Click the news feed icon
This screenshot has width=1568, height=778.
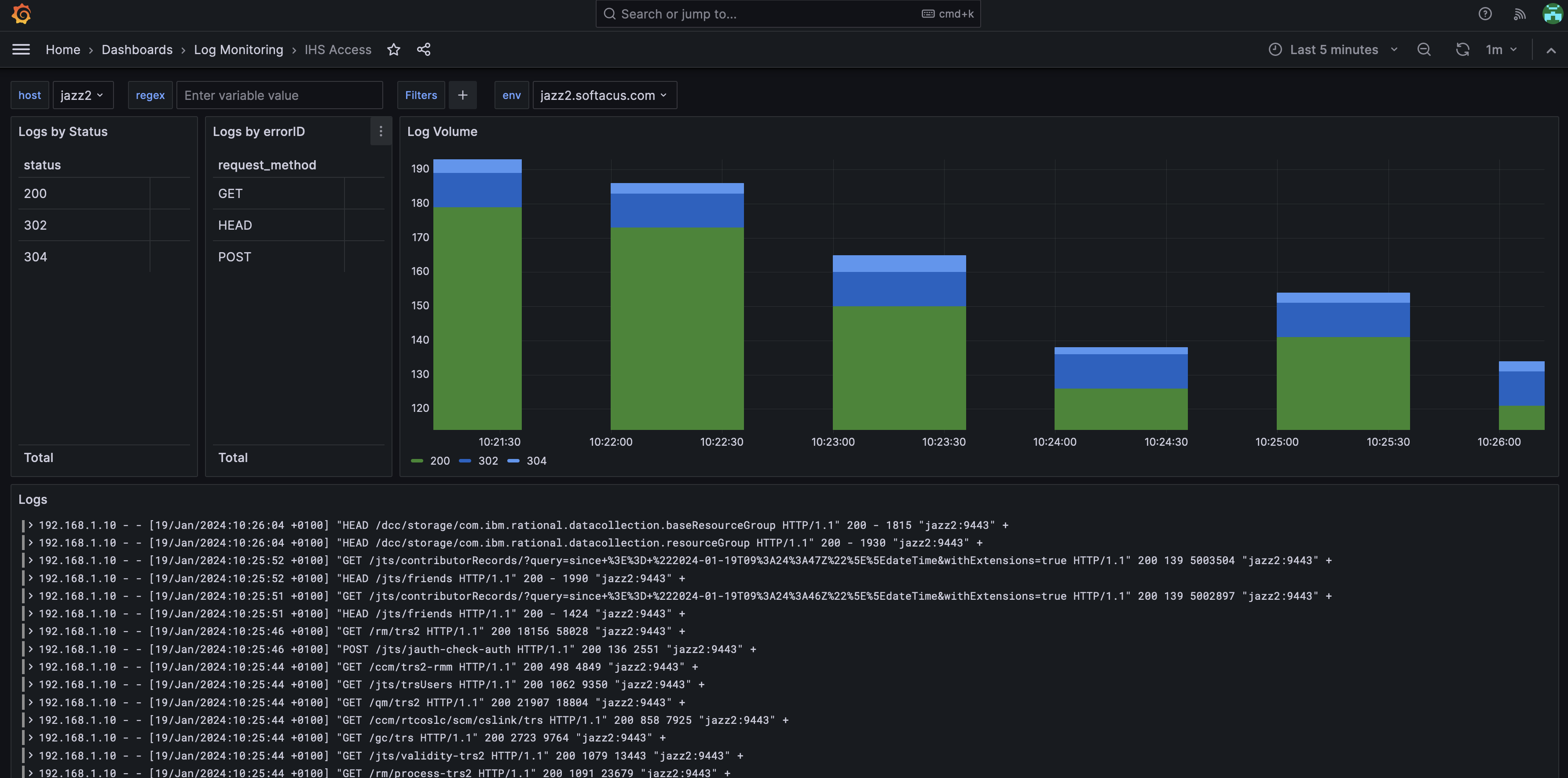(1519, 13)
